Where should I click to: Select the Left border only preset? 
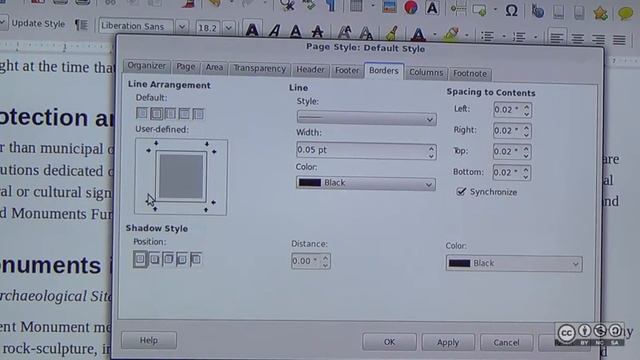198,114
